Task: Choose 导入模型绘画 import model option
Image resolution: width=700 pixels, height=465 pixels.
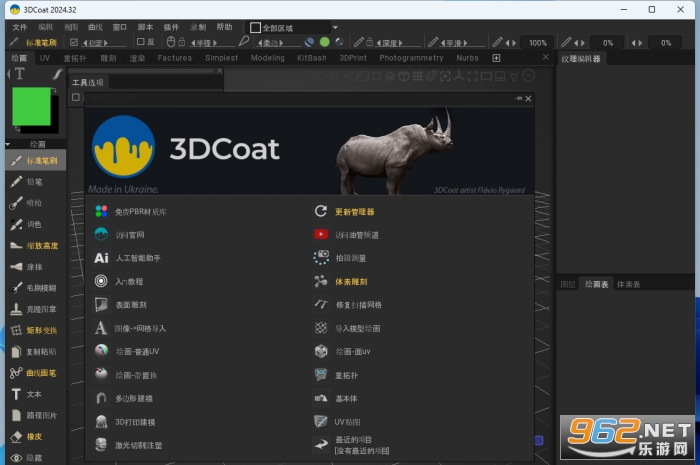Action: pyautogui.click(x=347, y=328)
